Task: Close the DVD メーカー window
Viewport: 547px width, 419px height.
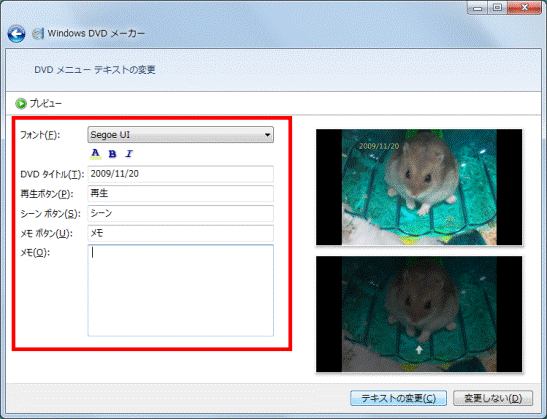Action: pyautogui.click(x=524, y=8)
